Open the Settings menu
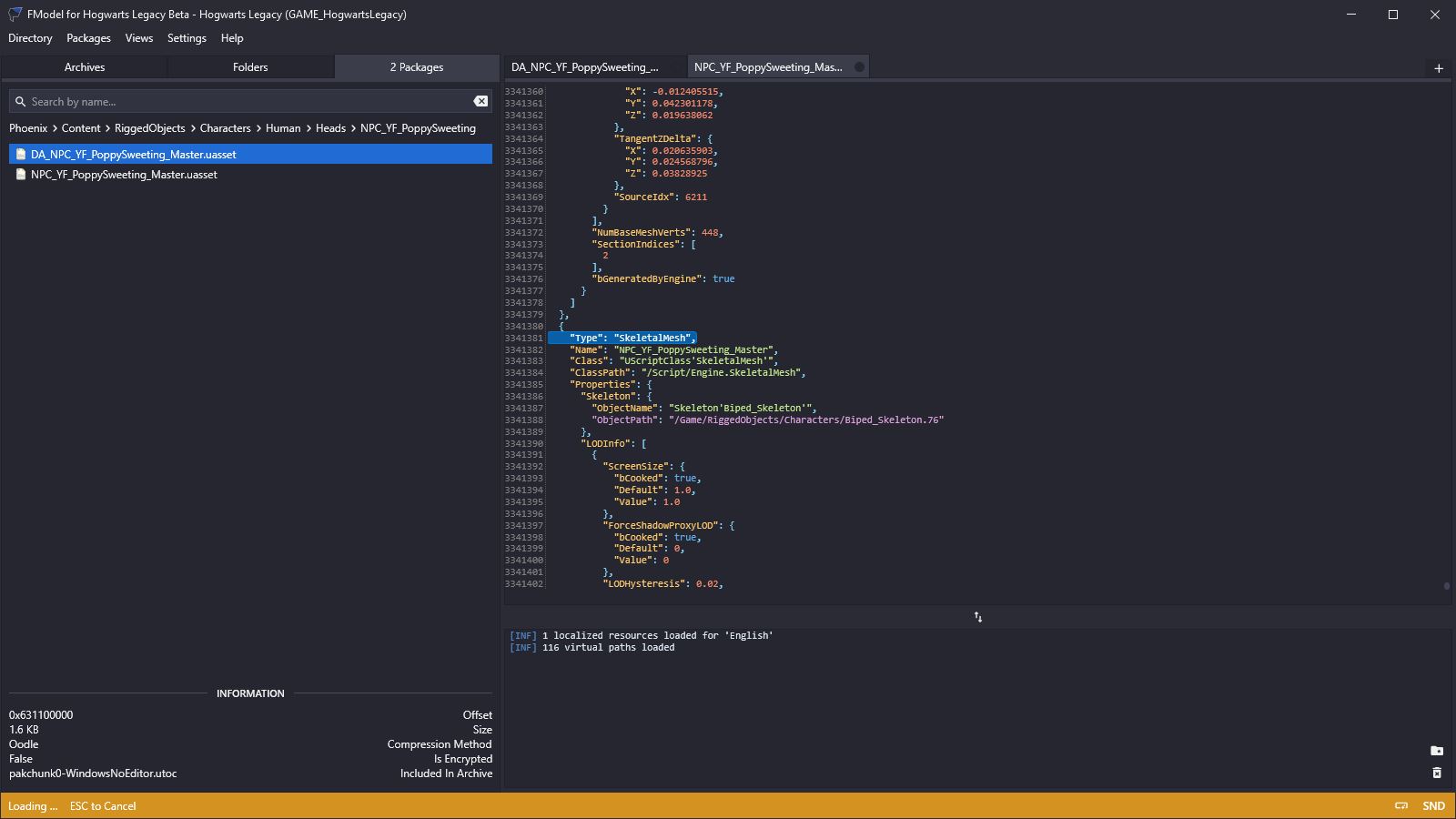The image size is (1456, 819). tap(187, 38)
